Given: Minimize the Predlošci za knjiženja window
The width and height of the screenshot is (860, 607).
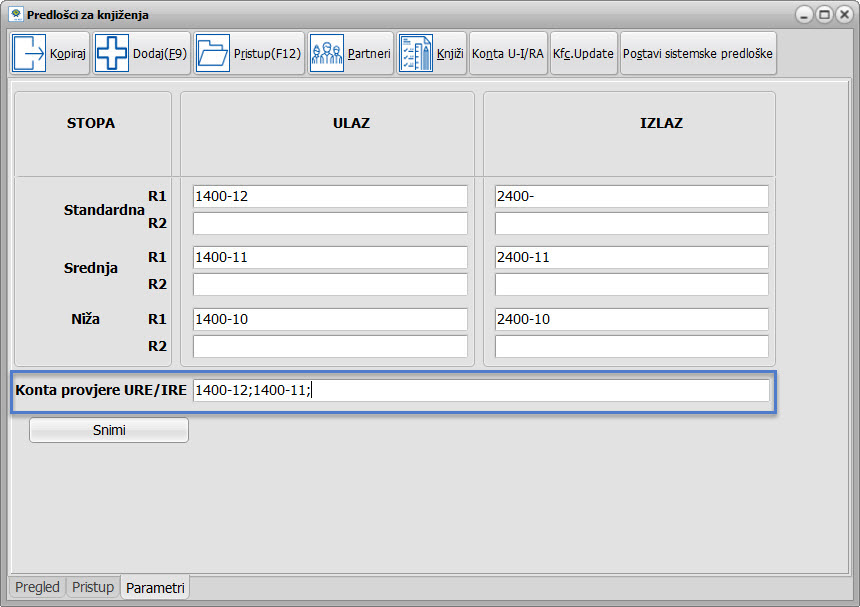Looking at the screenshot, I should (804, 15).
